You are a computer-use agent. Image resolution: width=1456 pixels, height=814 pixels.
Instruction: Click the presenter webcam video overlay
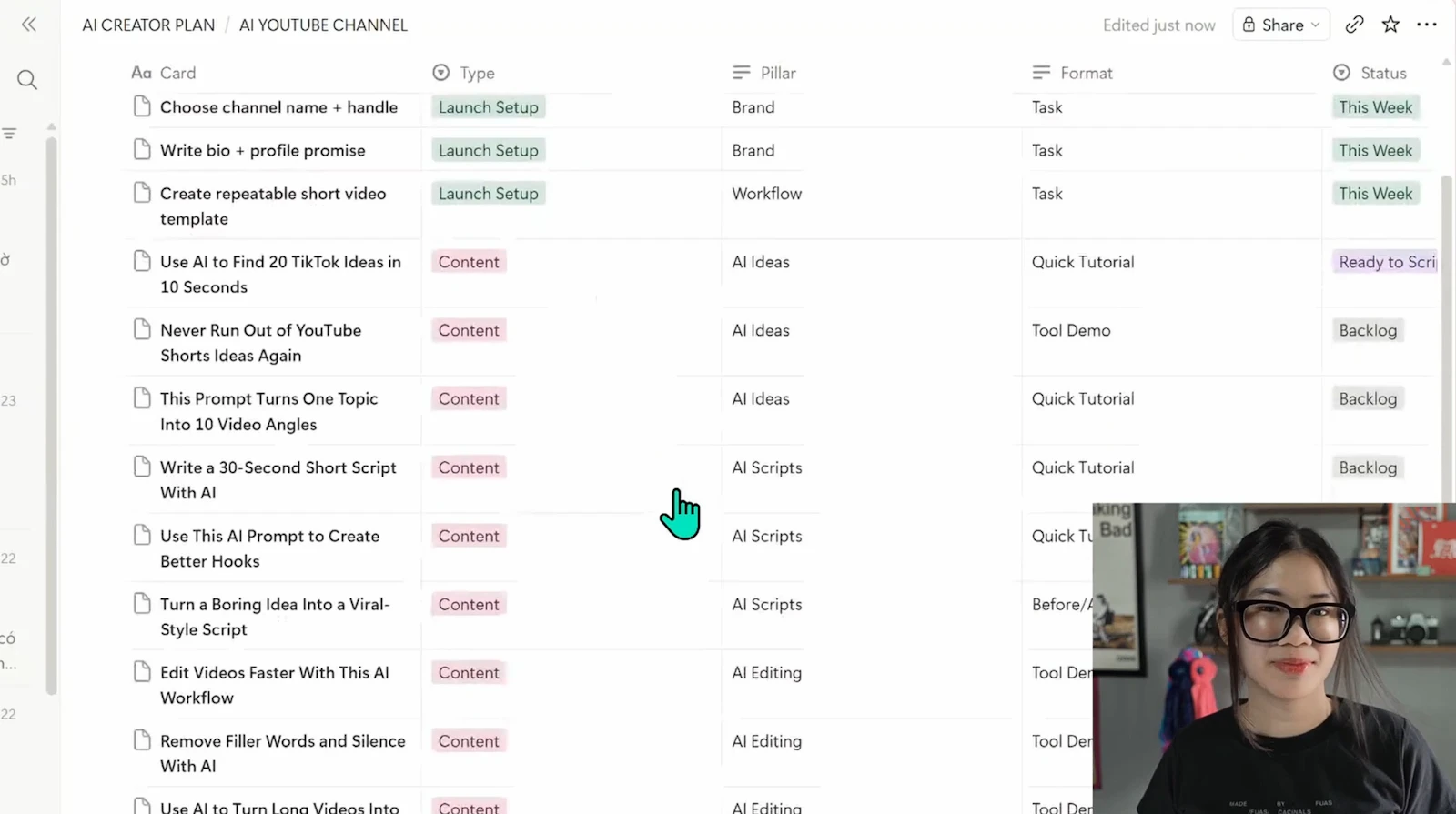(1274, 658)
